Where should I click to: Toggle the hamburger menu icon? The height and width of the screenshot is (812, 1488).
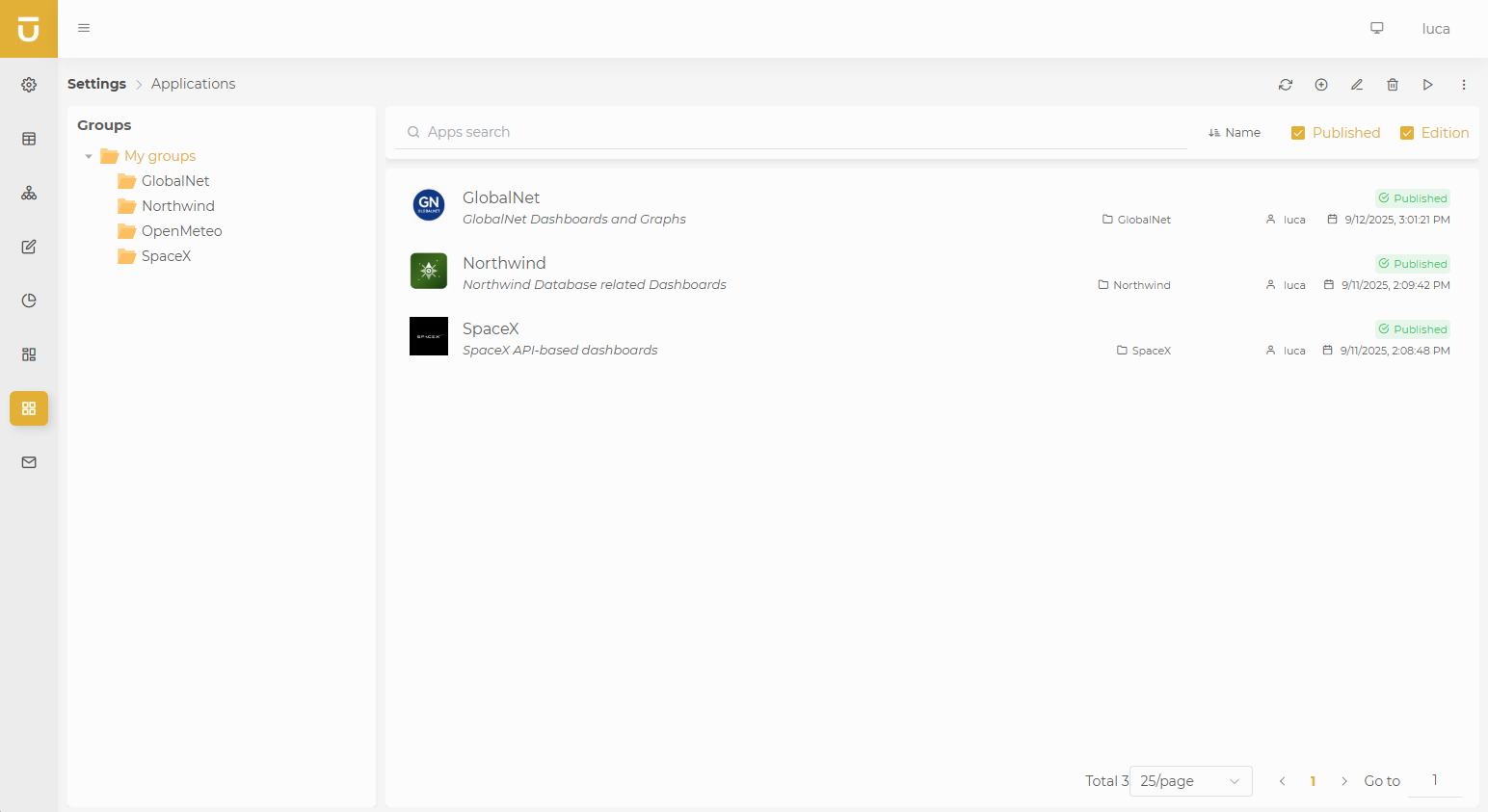click(x=84, y=28)
